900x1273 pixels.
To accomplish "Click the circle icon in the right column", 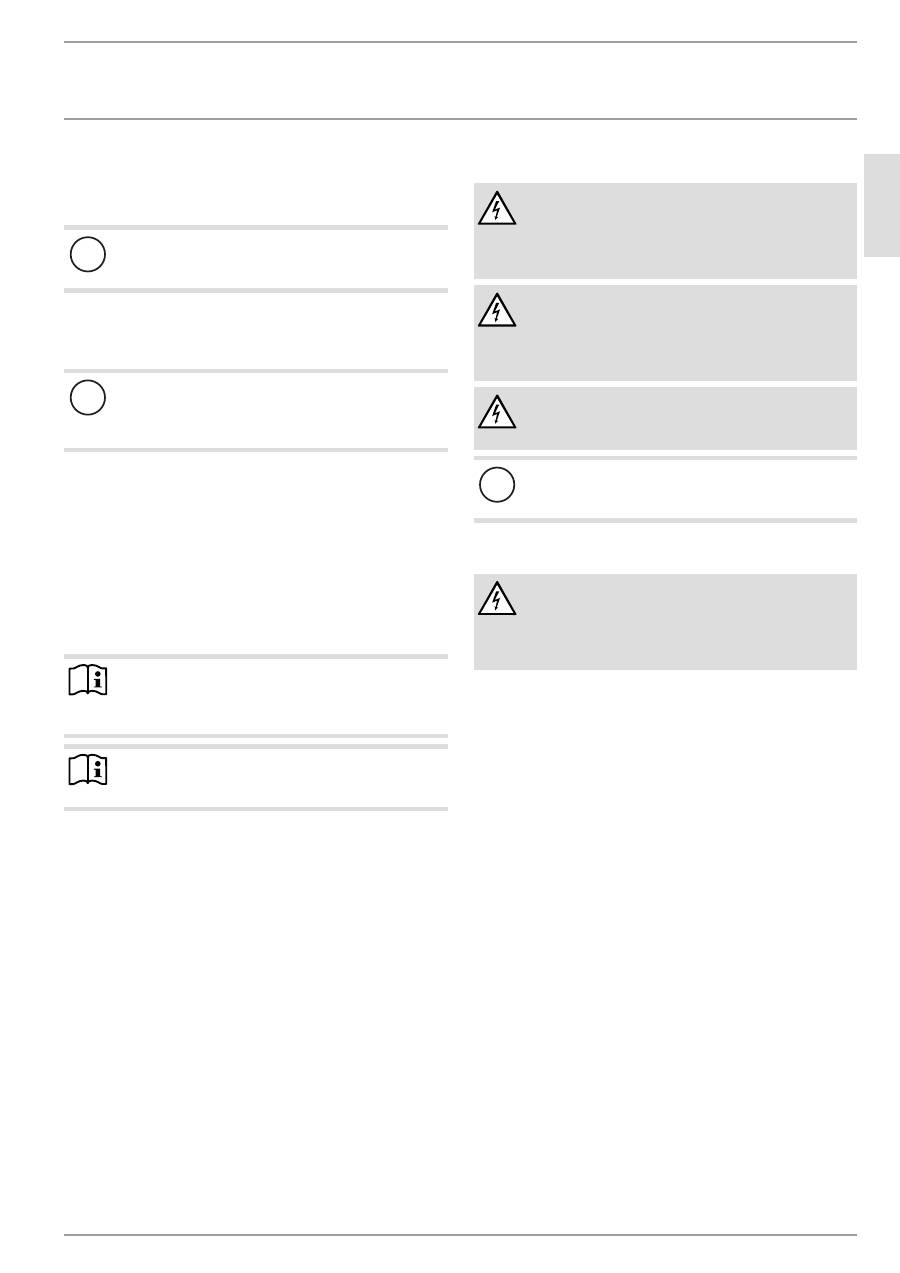I will (x=497, y=485).
